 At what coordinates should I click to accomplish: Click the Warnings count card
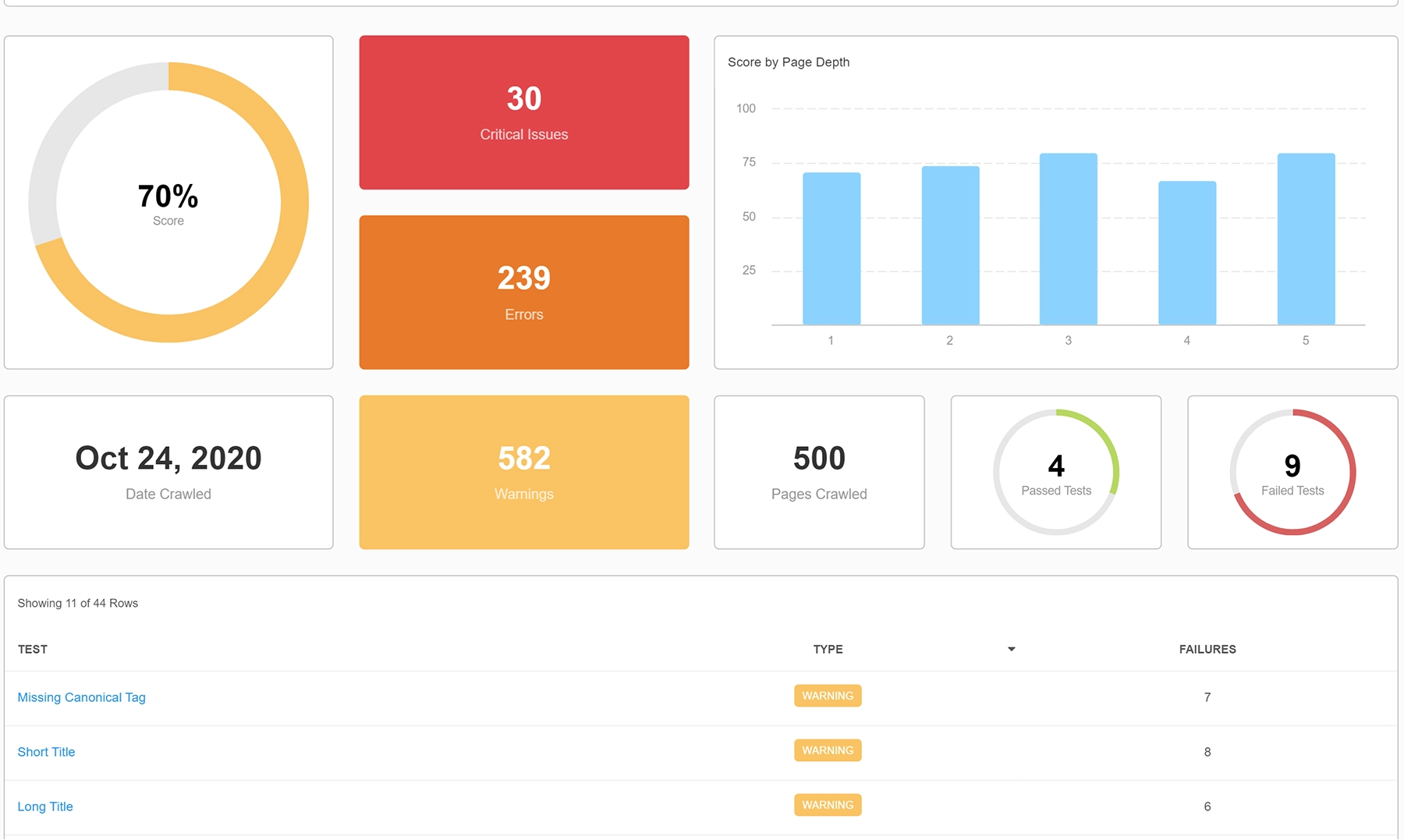click(x=523, y=472)
